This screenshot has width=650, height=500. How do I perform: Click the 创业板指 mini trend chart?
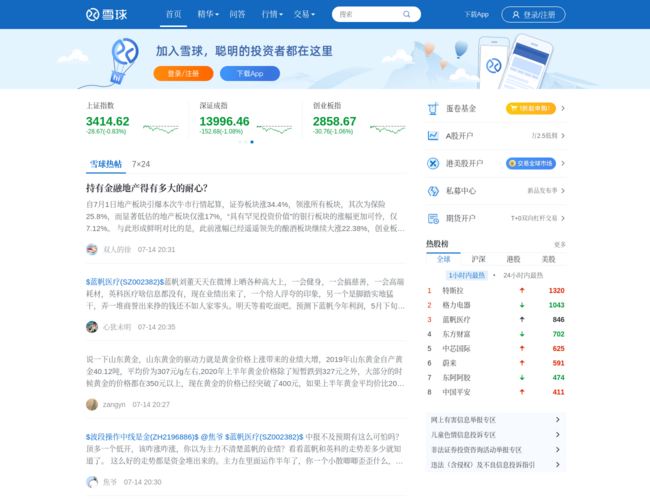pyautogui.click(x=388, y=129)
